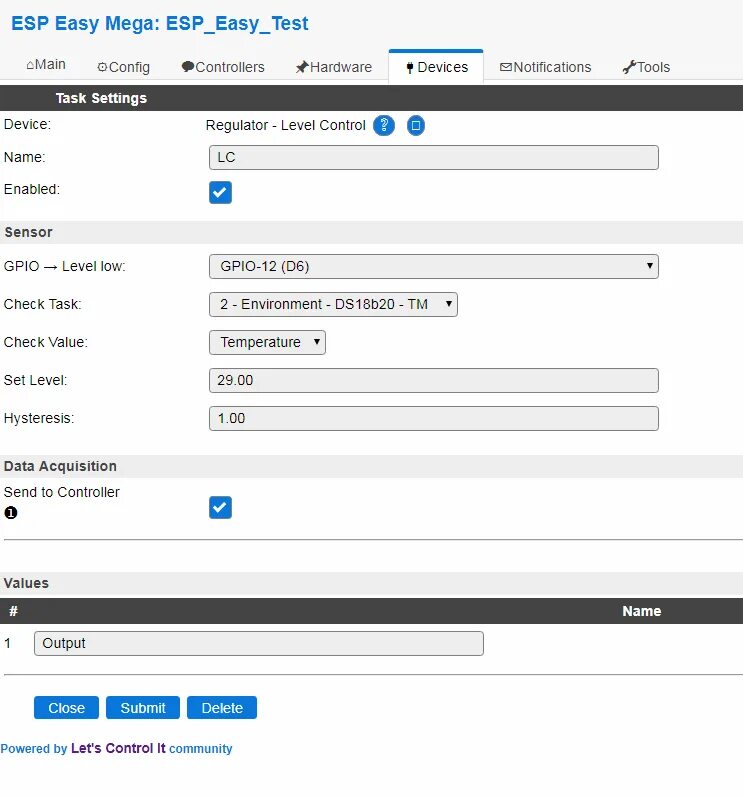This screenshot has width=743, height=797.
Task: Follow the Let's Control It link
Action: 118,748
